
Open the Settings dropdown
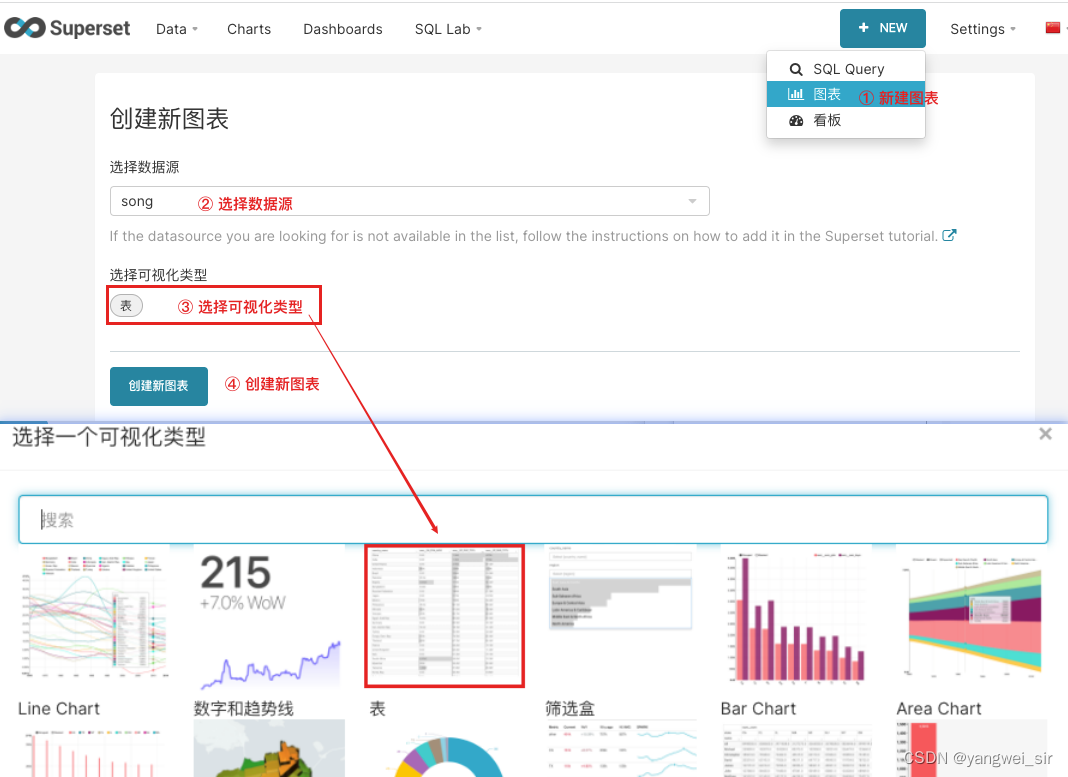(982, 29)
